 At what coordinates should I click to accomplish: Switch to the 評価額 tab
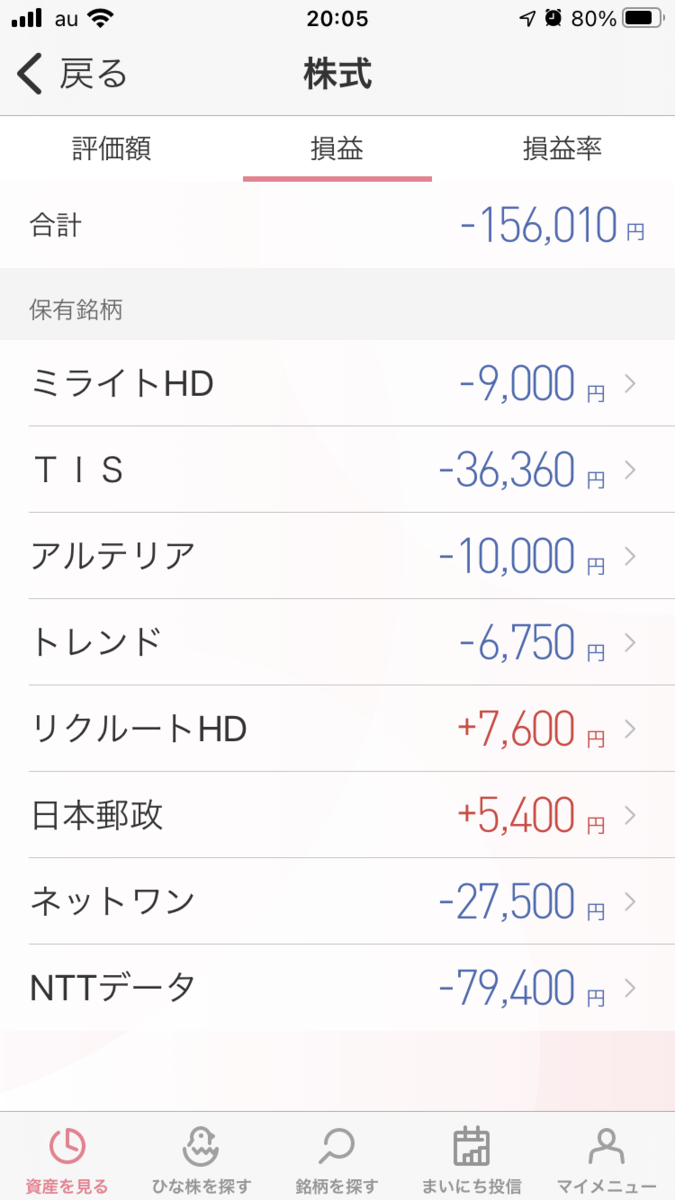112,149
